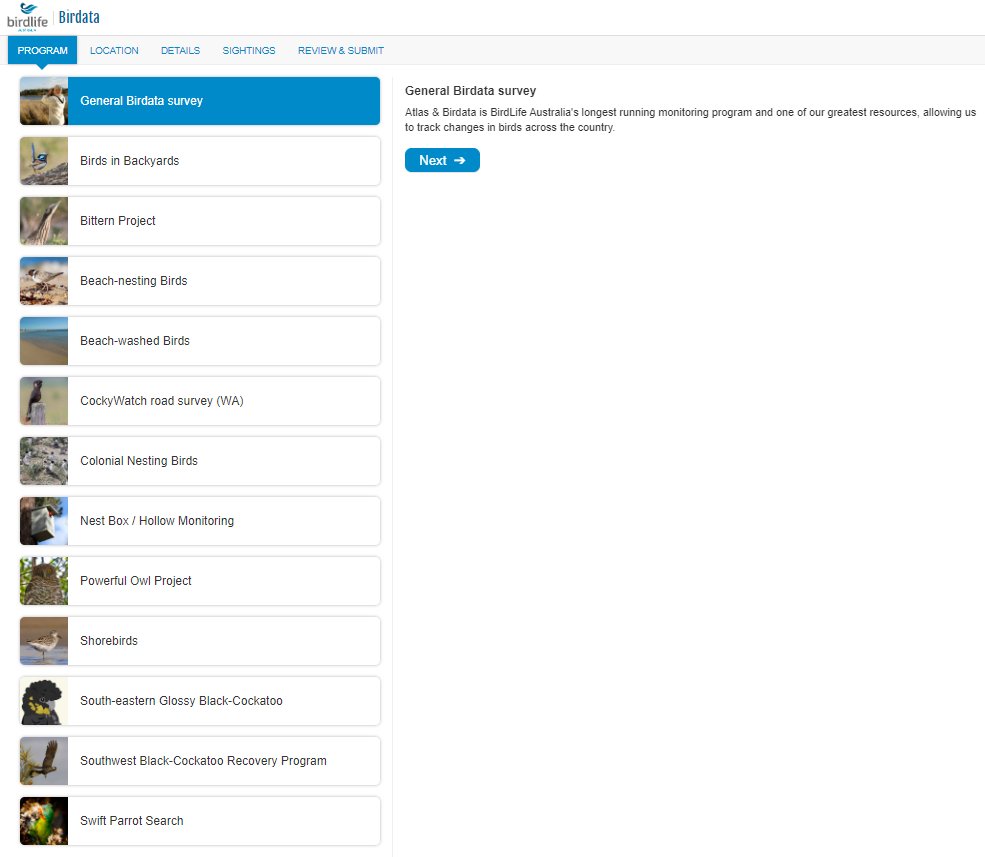The image size is (985, 857).
Task: Click the CockyWatch cockatoo-on-post thumbnail
Action: [x=44, y=401]
